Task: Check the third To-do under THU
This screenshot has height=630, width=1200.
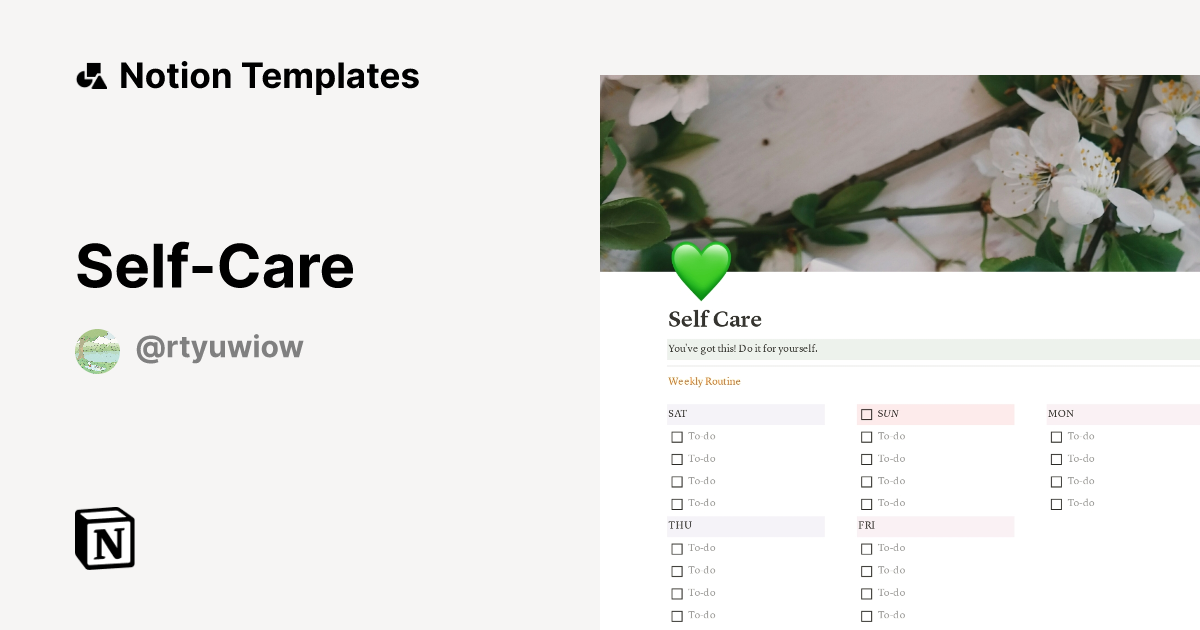Action: (x=677, y=592)
